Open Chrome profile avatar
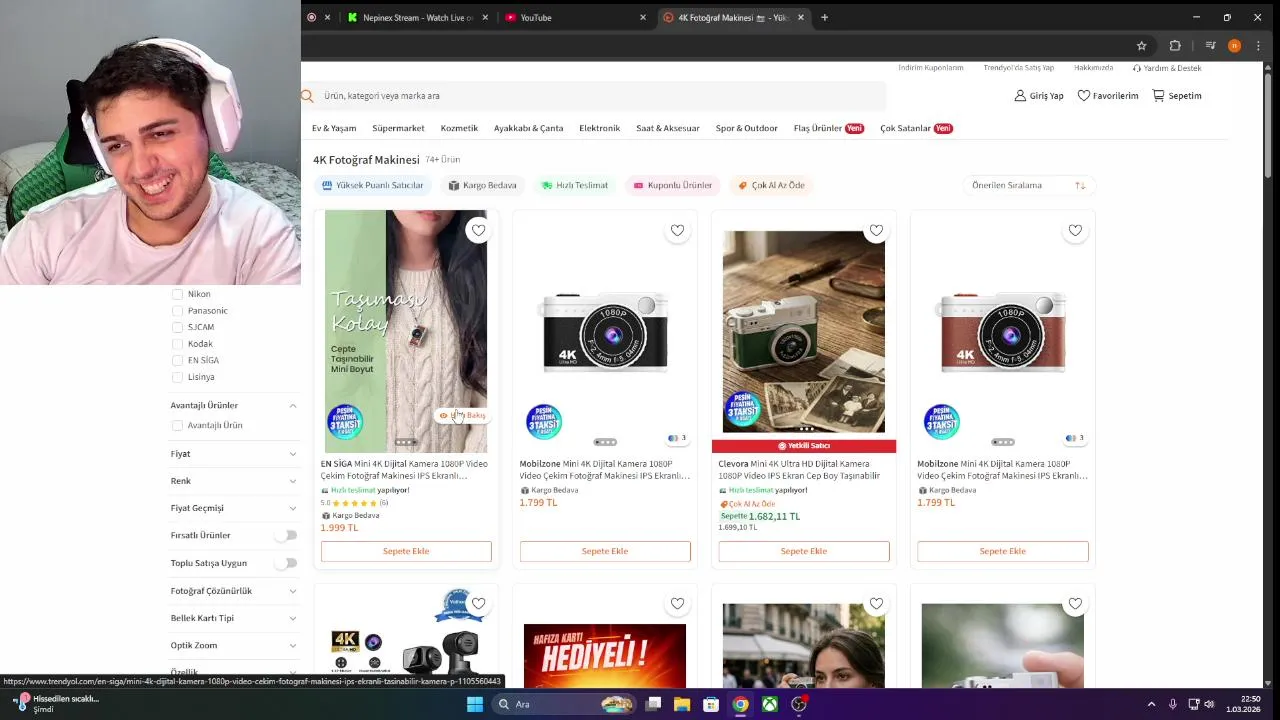 pos(1234,45)
